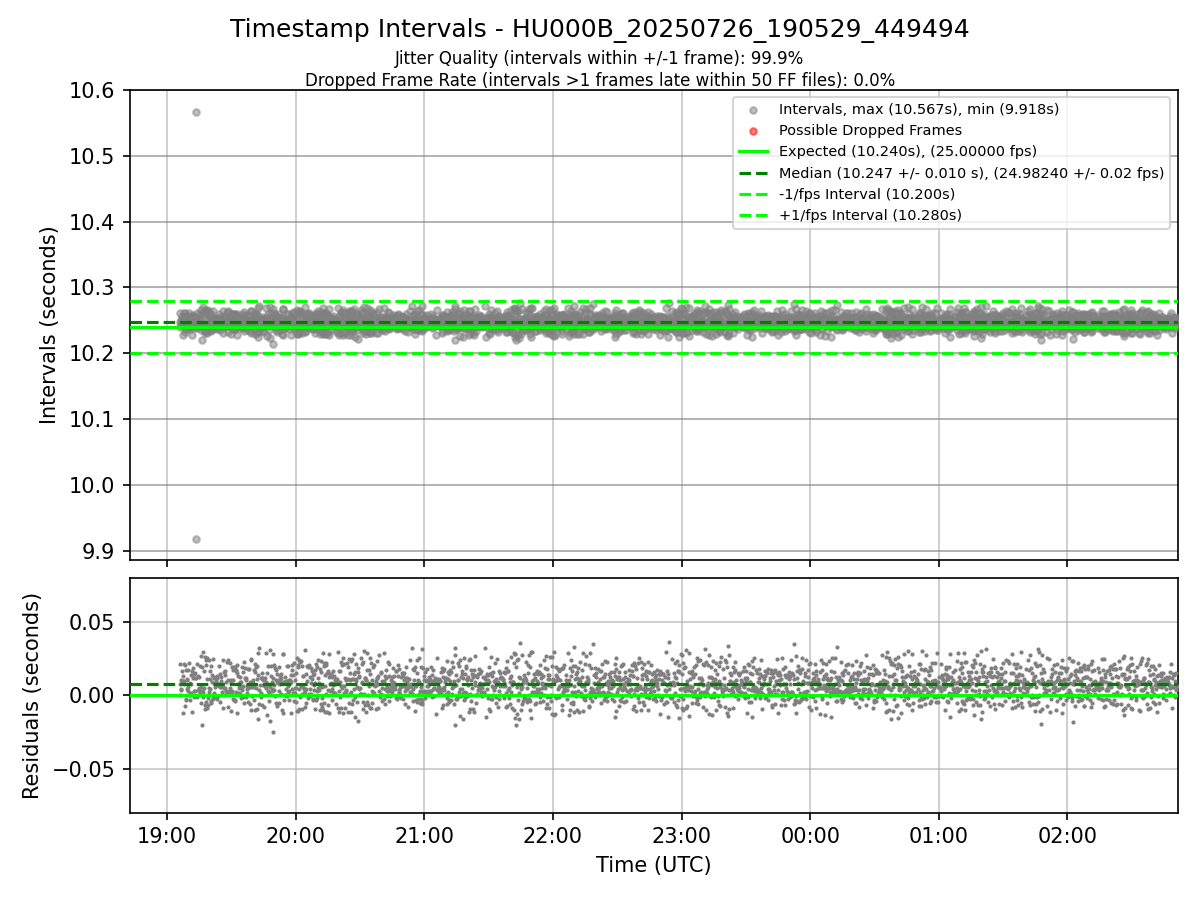The width and height of the screenshot is (1200, 900).
Task: Click legend entry "Possible Dropped Frames"
Action: 870,130
